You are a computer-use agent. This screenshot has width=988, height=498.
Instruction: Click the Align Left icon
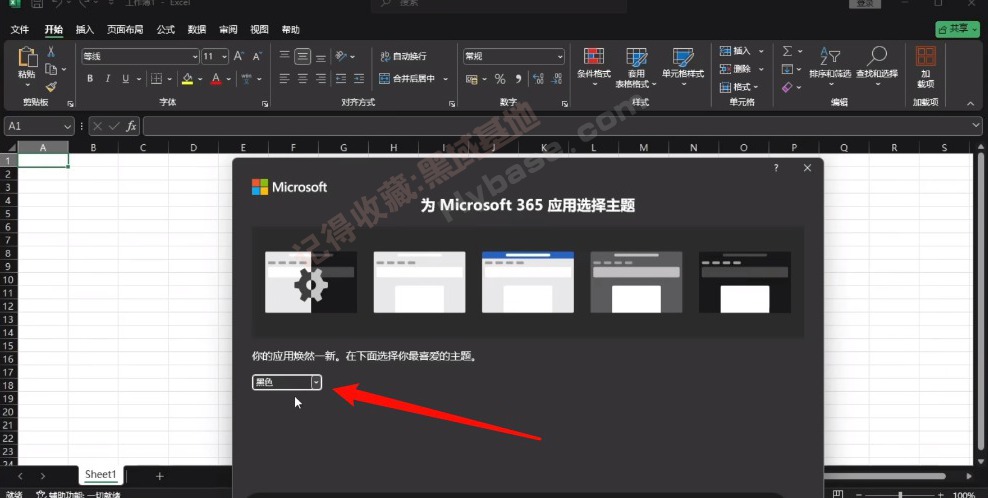[284, 78]
